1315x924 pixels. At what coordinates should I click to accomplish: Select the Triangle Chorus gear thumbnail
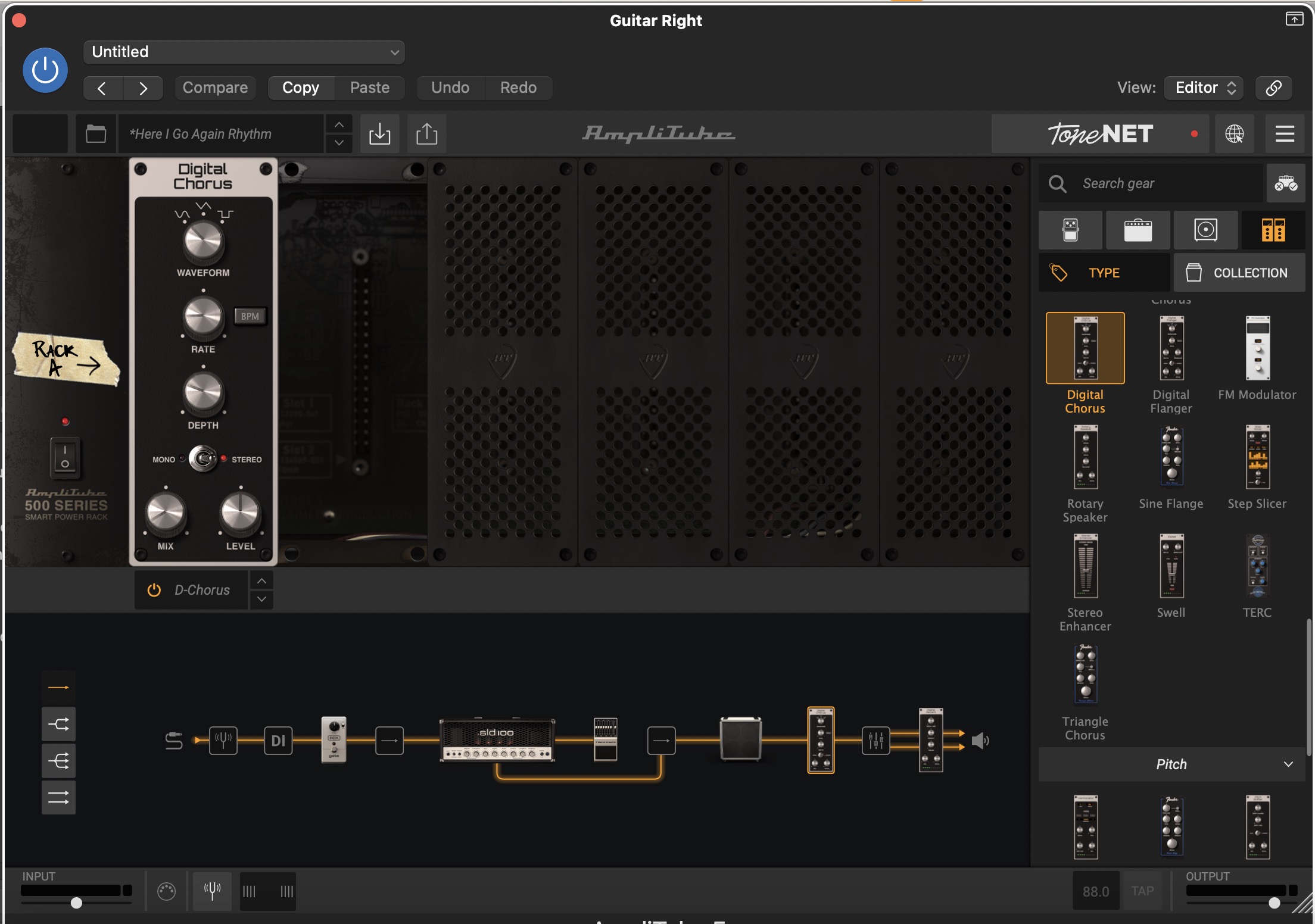click(x=1085, y=675)
